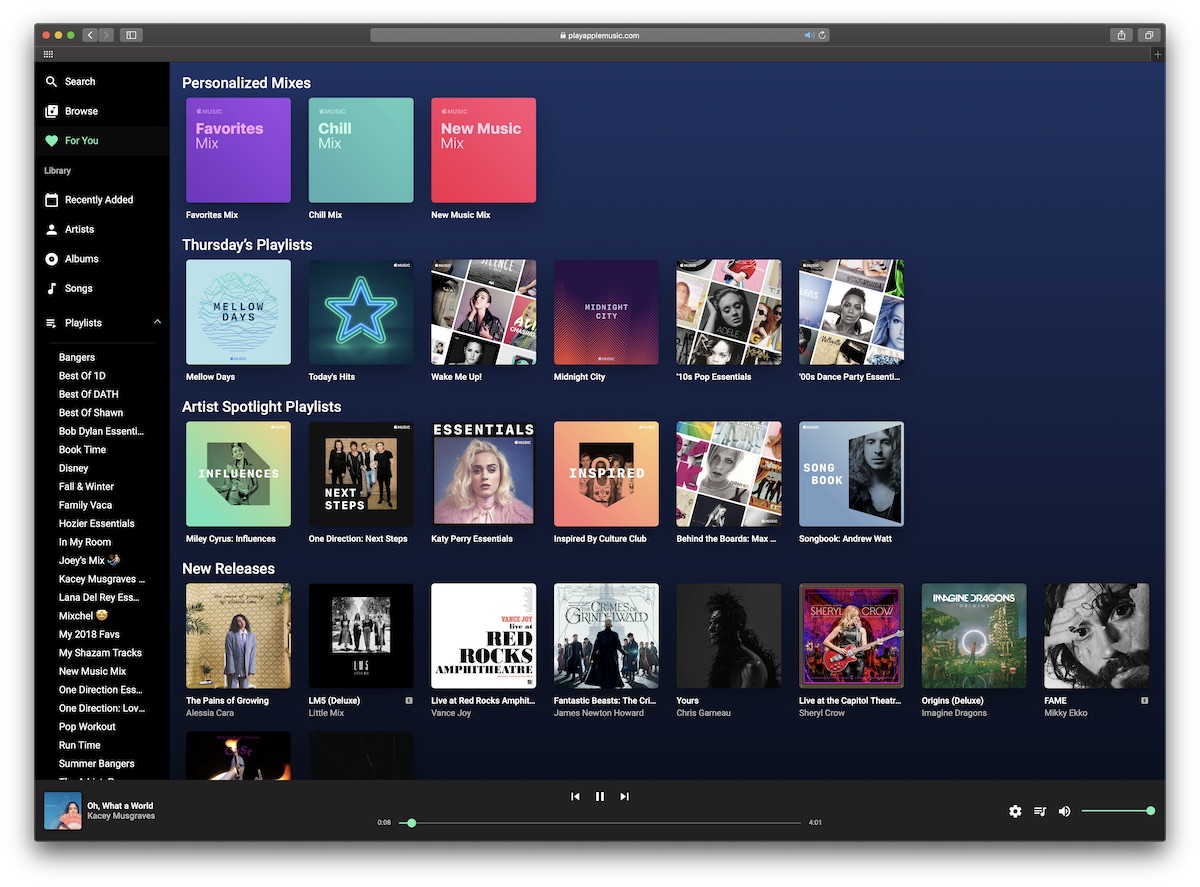The width and height of the screenshot is (1200, 887).
Task: Click the '10s Pop Essentials title
Action: coord(713,377)
